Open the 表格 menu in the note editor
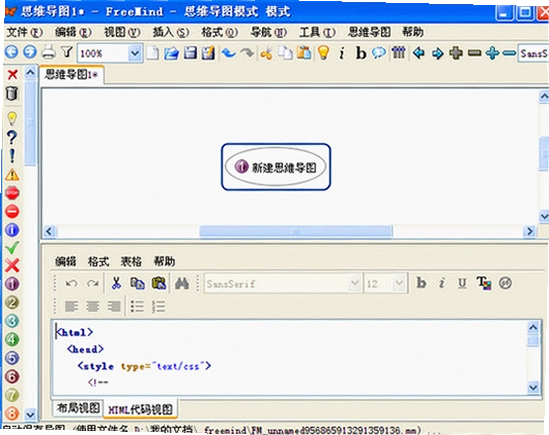 pos(131,261)
